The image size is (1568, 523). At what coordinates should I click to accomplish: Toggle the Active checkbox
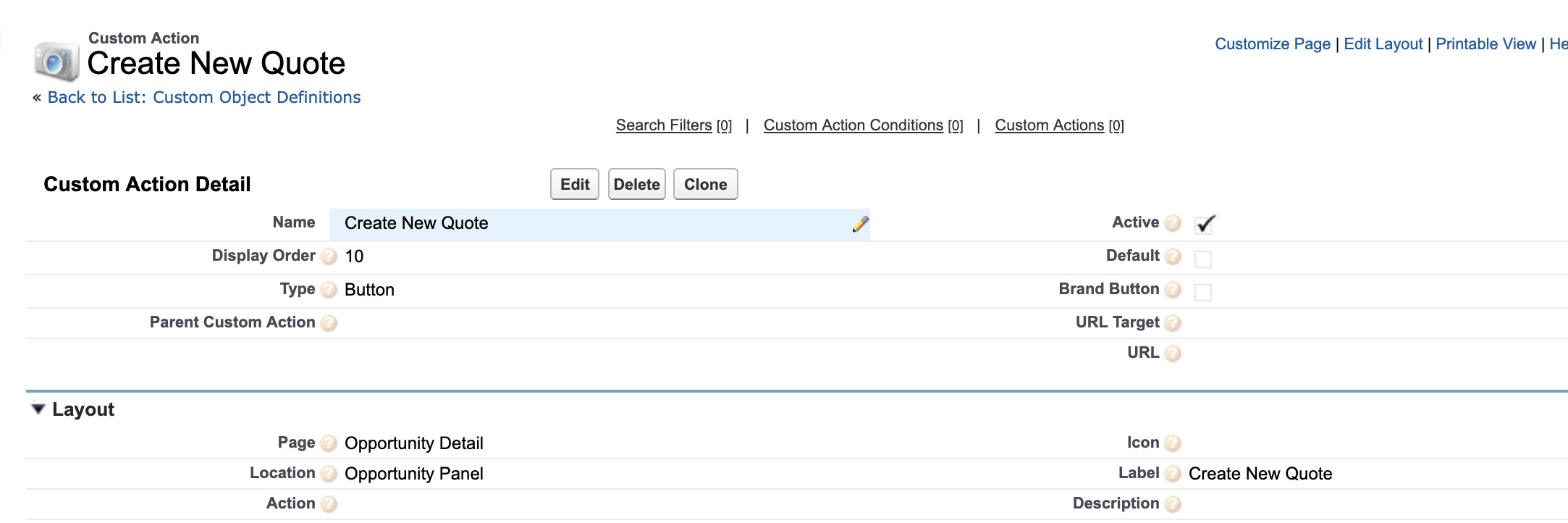point(1204,225)
